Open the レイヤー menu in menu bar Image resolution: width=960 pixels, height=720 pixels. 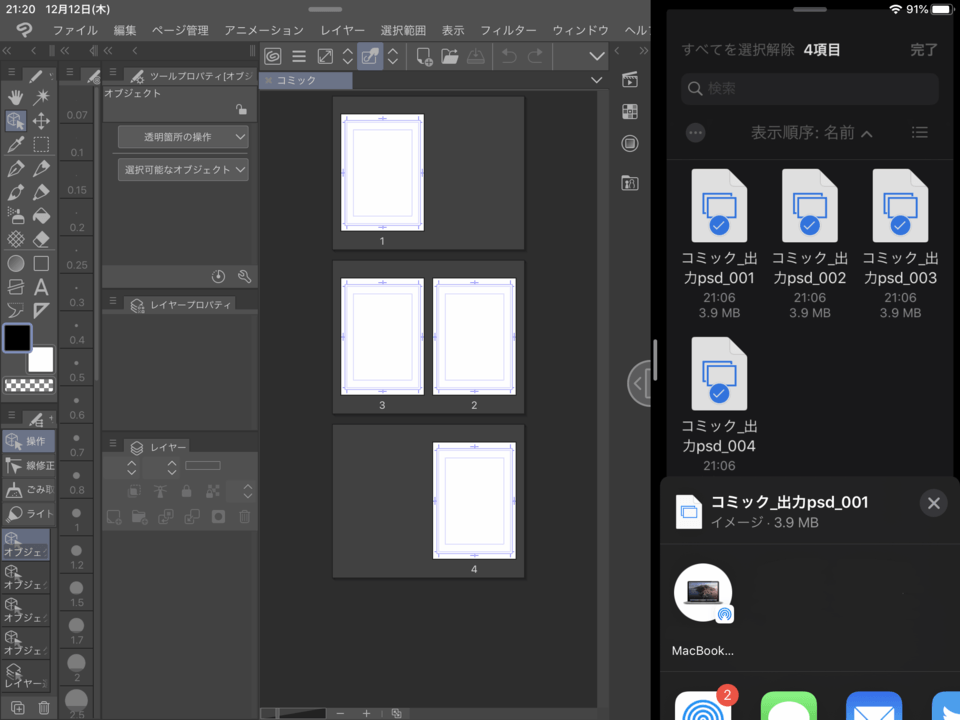342,30
